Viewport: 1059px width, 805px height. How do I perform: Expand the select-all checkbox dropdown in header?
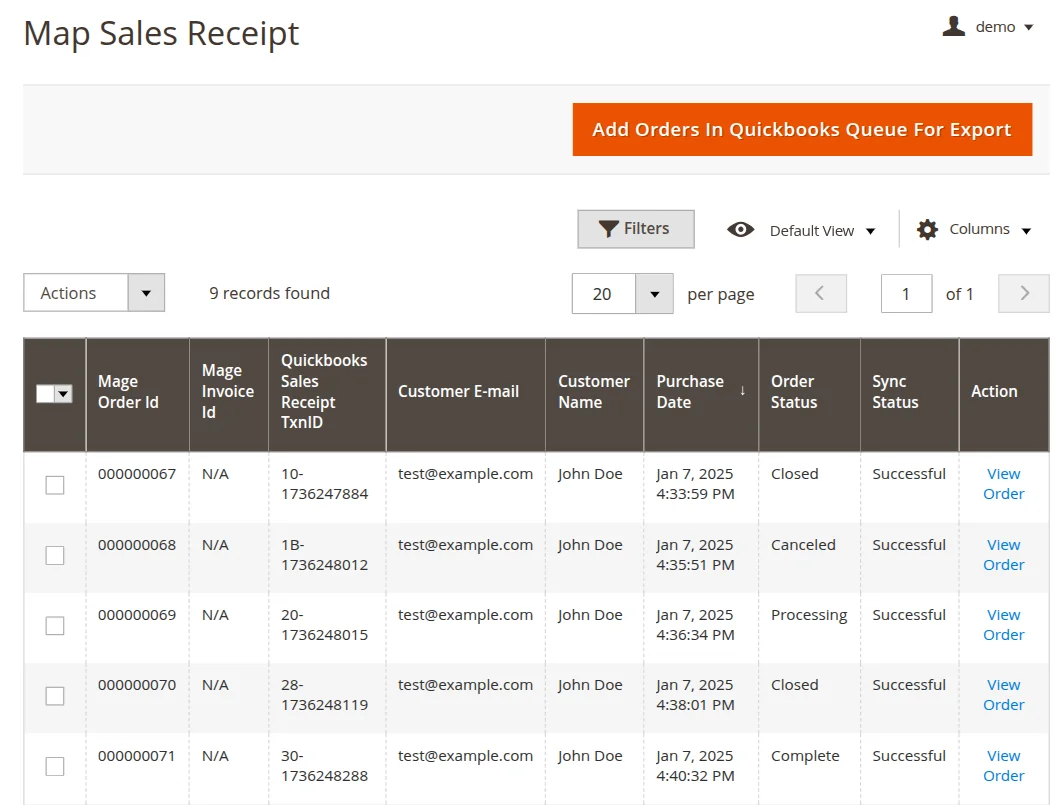tap(64, 395)
